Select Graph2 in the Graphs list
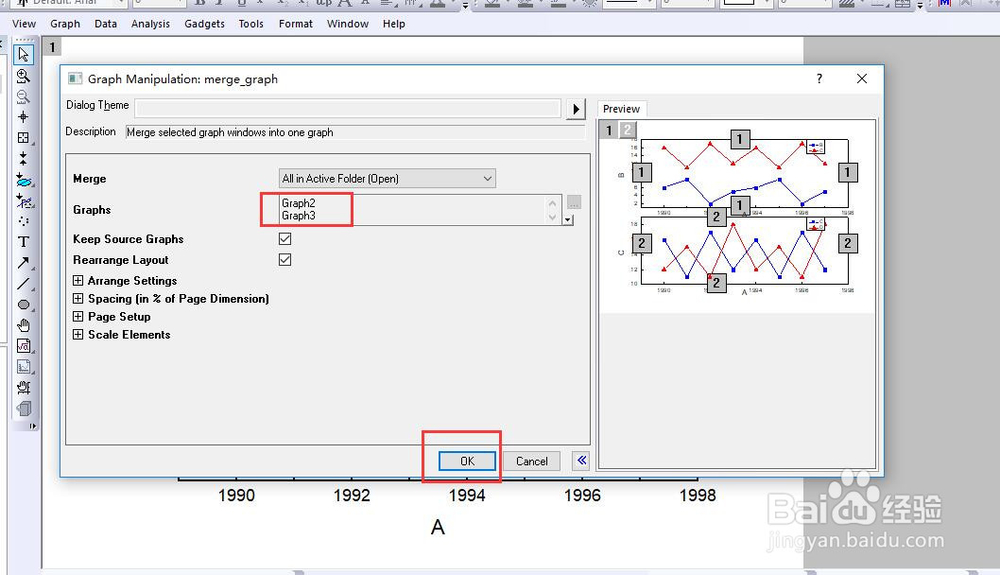 (x=298, y=203)
